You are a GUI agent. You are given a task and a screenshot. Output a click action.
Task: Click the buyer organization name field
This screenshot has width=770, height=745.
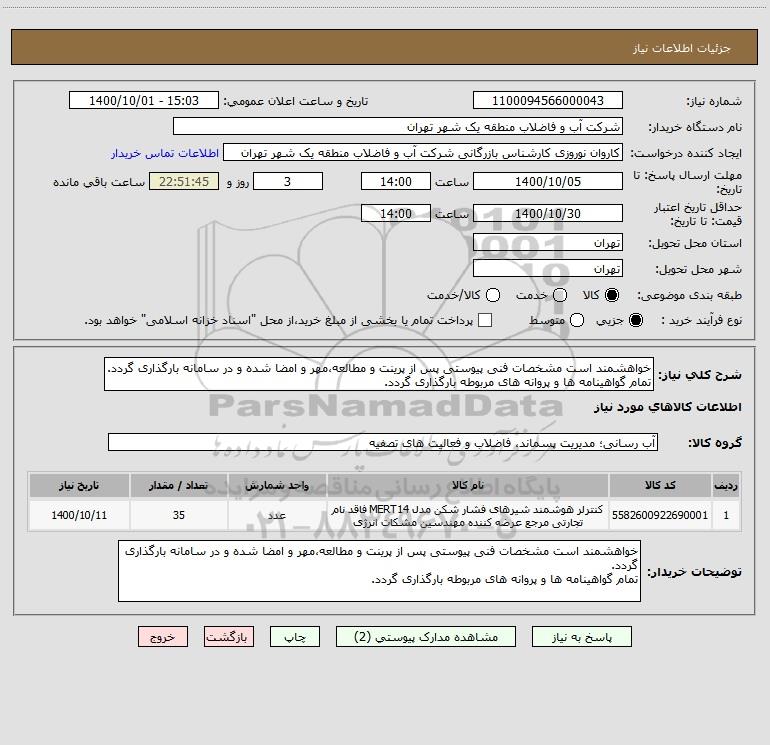[398, 126]
